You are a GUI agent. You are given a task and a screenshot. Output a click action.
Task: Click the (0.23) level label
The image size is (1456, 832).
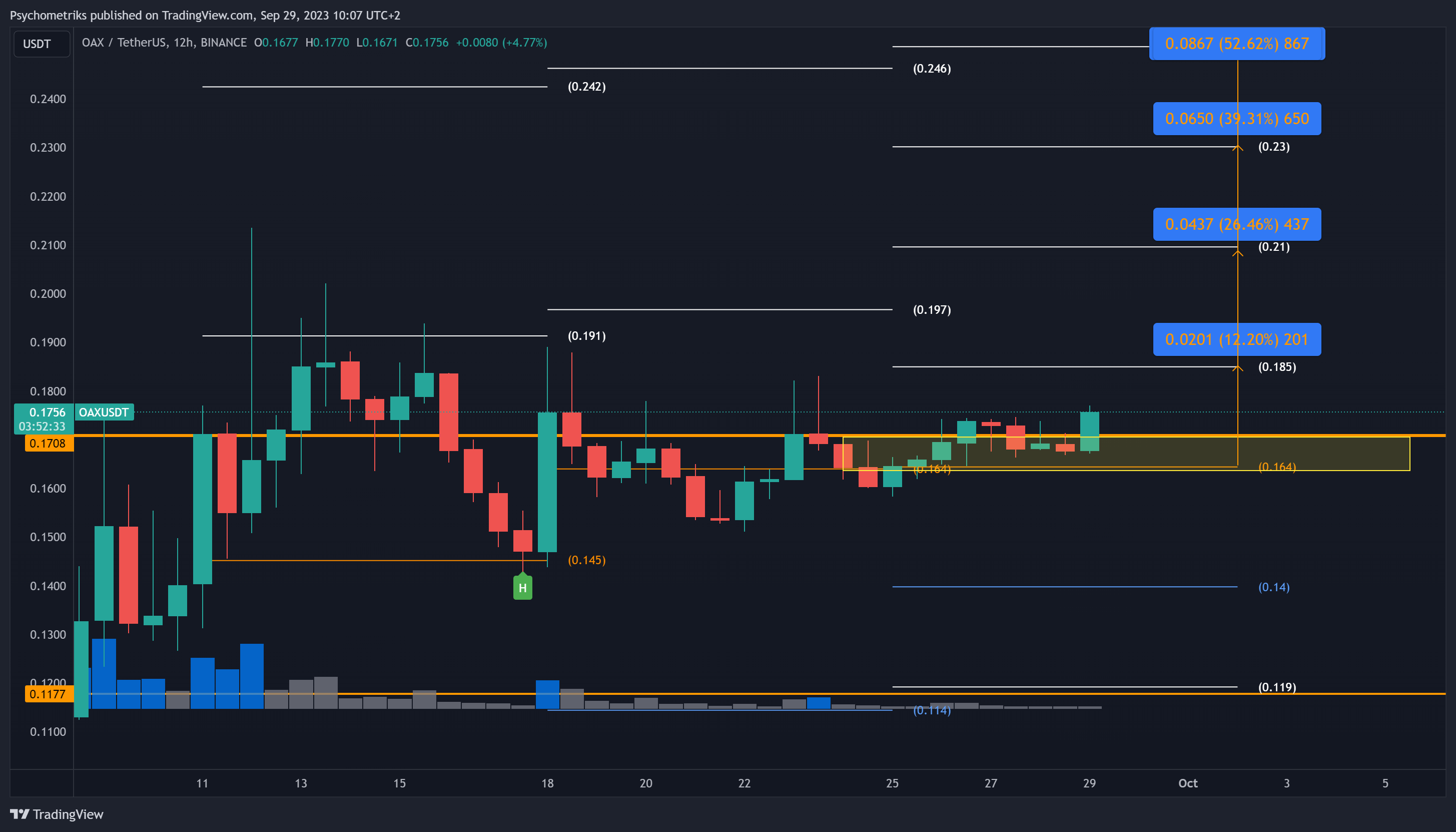click(1274, 147)
